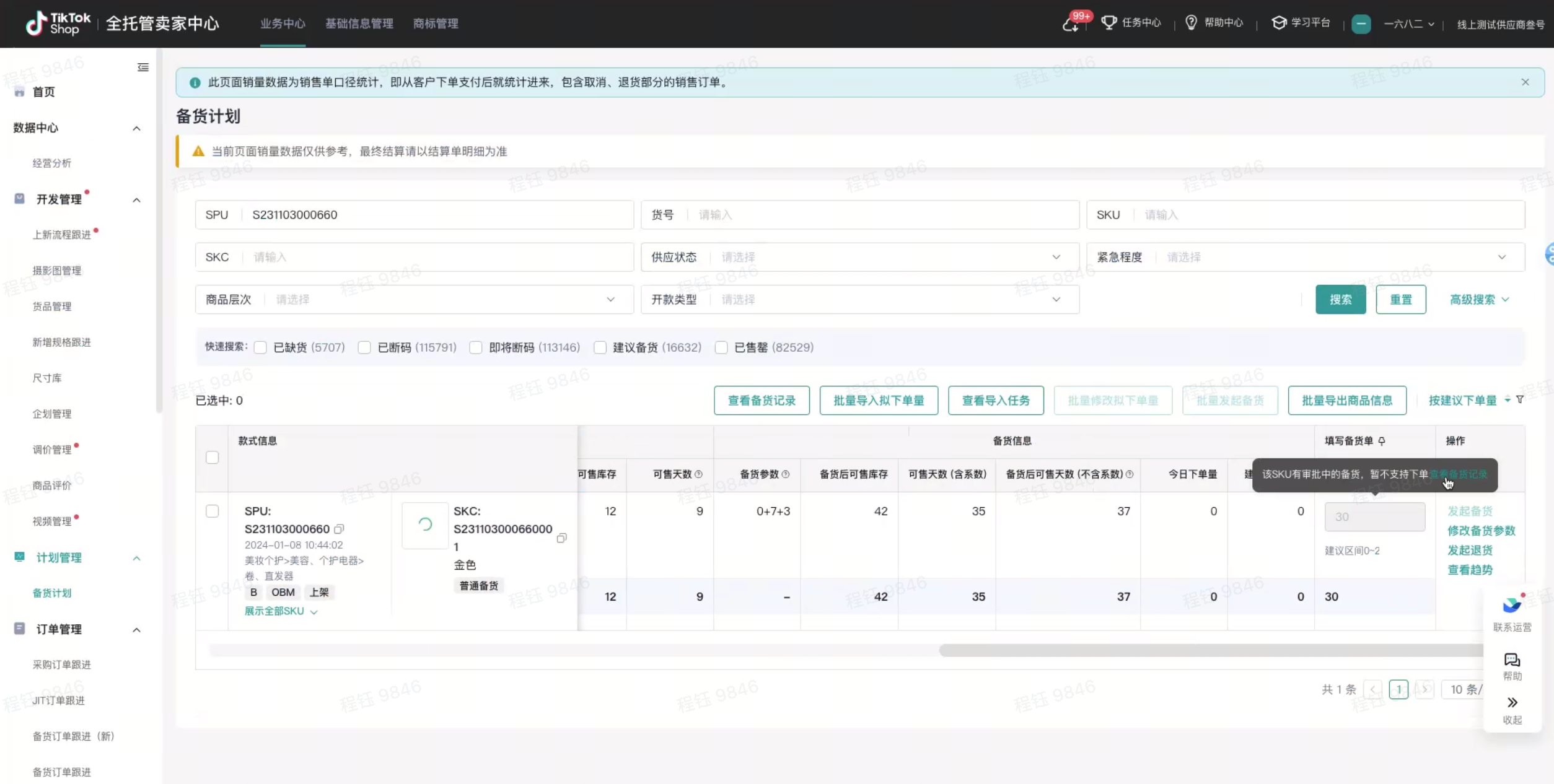Open the learning platform cap icon

(x=1278, y=23)
